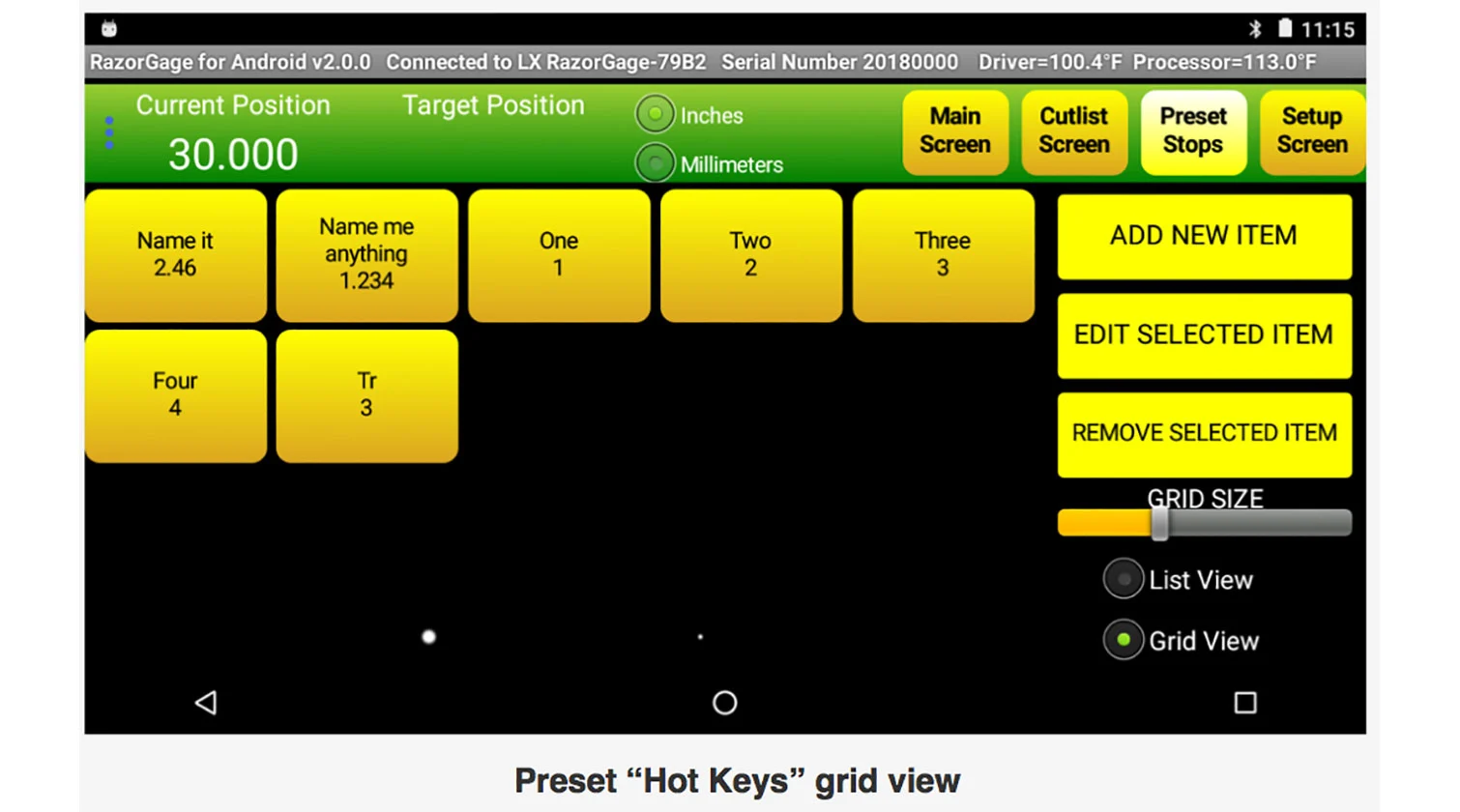Click the ADD NEW ITEM button

click(x=1204, y=236)
